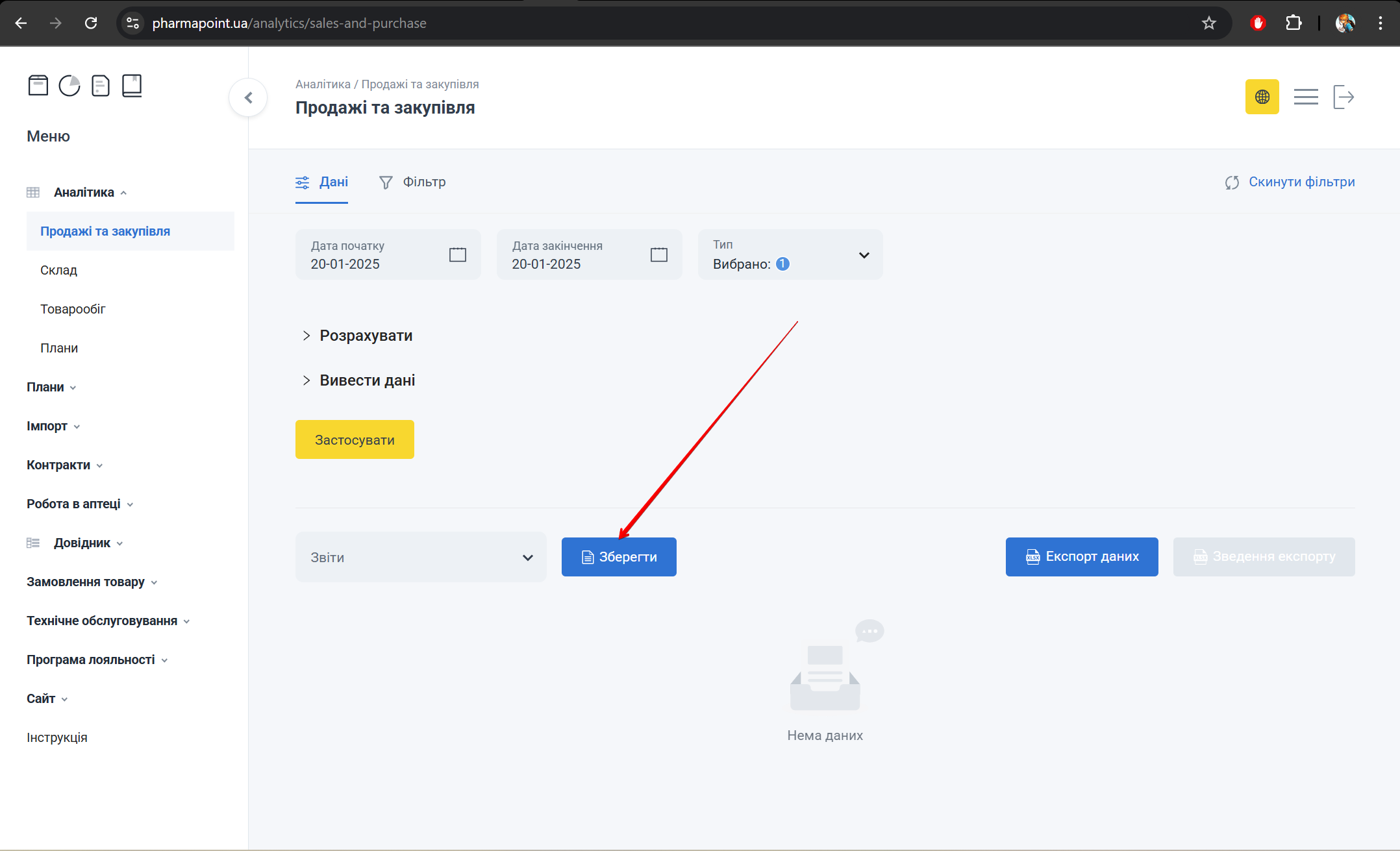
Task: Open the hamburger menu icon top right
Action: click(x=1305, y=97)
